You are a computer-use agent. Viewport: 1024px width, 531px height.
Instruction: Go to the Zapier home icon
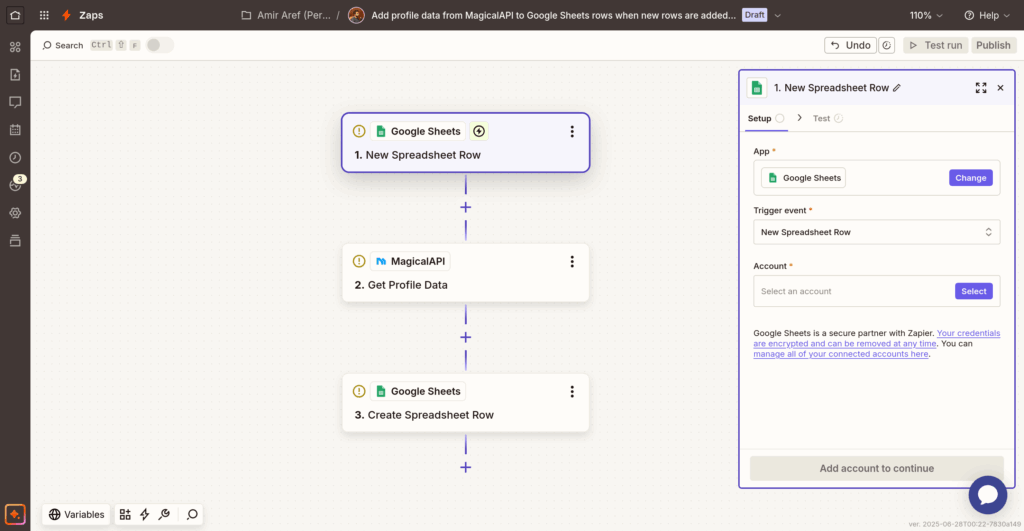tap(15, 15)
